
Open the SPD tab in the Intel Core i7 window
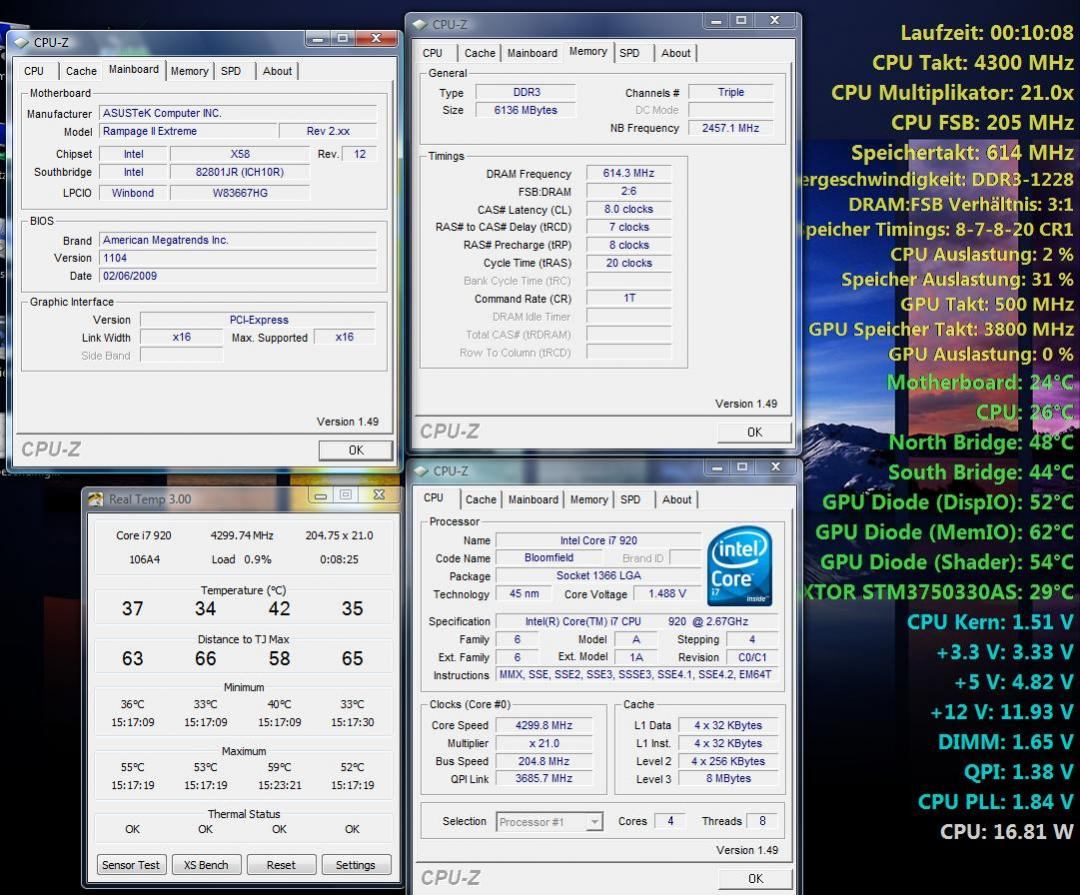point(630,500)
